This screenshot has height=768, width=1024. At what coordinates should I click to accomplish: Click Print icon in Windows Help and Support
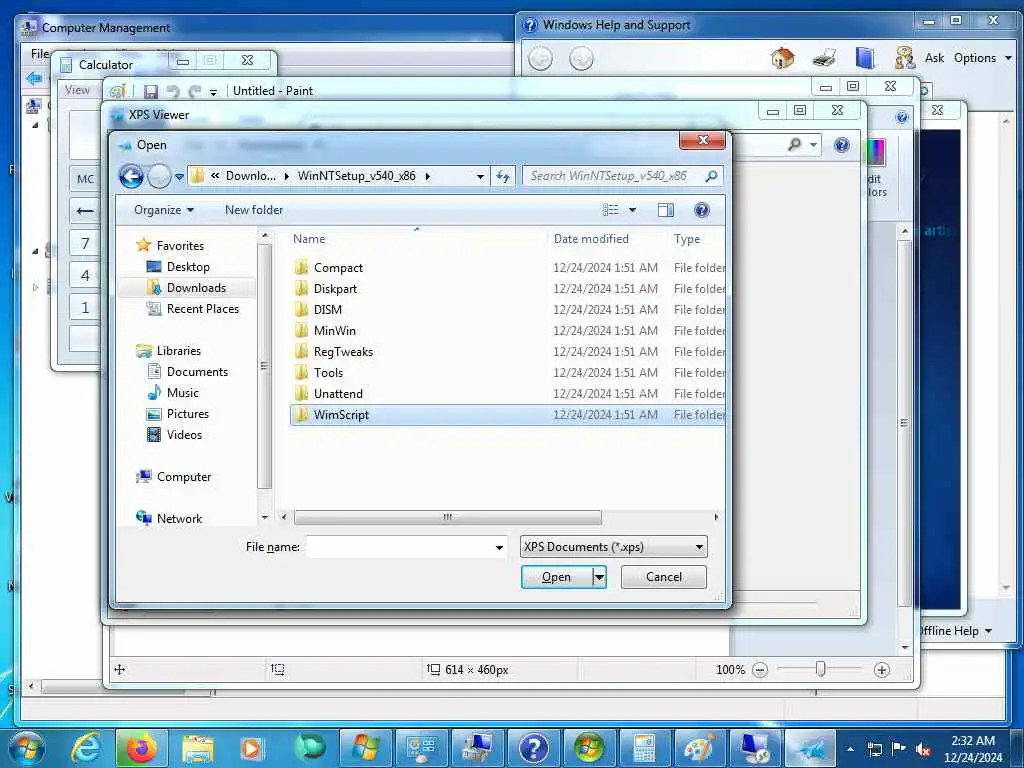824,58
